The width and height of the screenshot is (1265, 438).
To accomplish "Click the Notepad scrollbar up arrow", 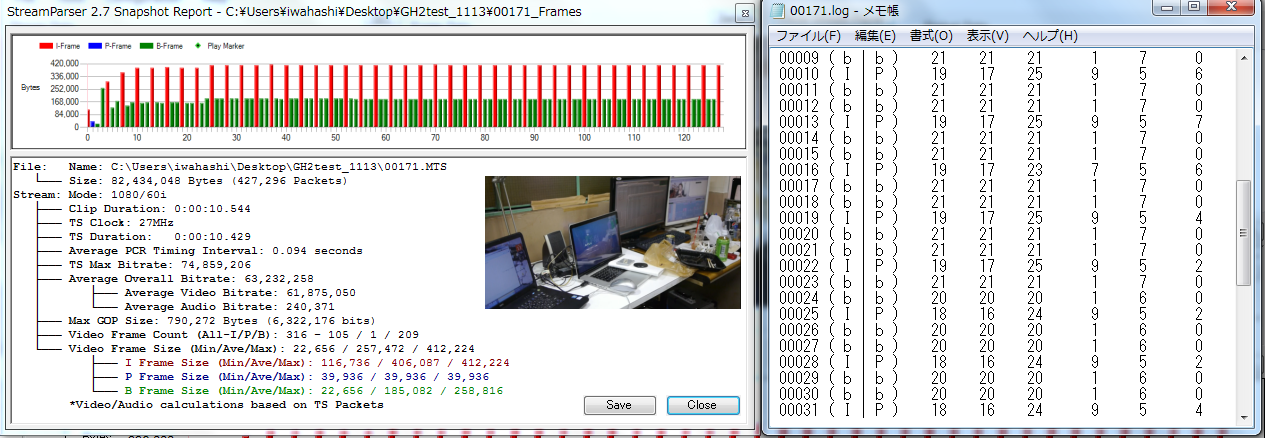I will [x=1243, y=57].
